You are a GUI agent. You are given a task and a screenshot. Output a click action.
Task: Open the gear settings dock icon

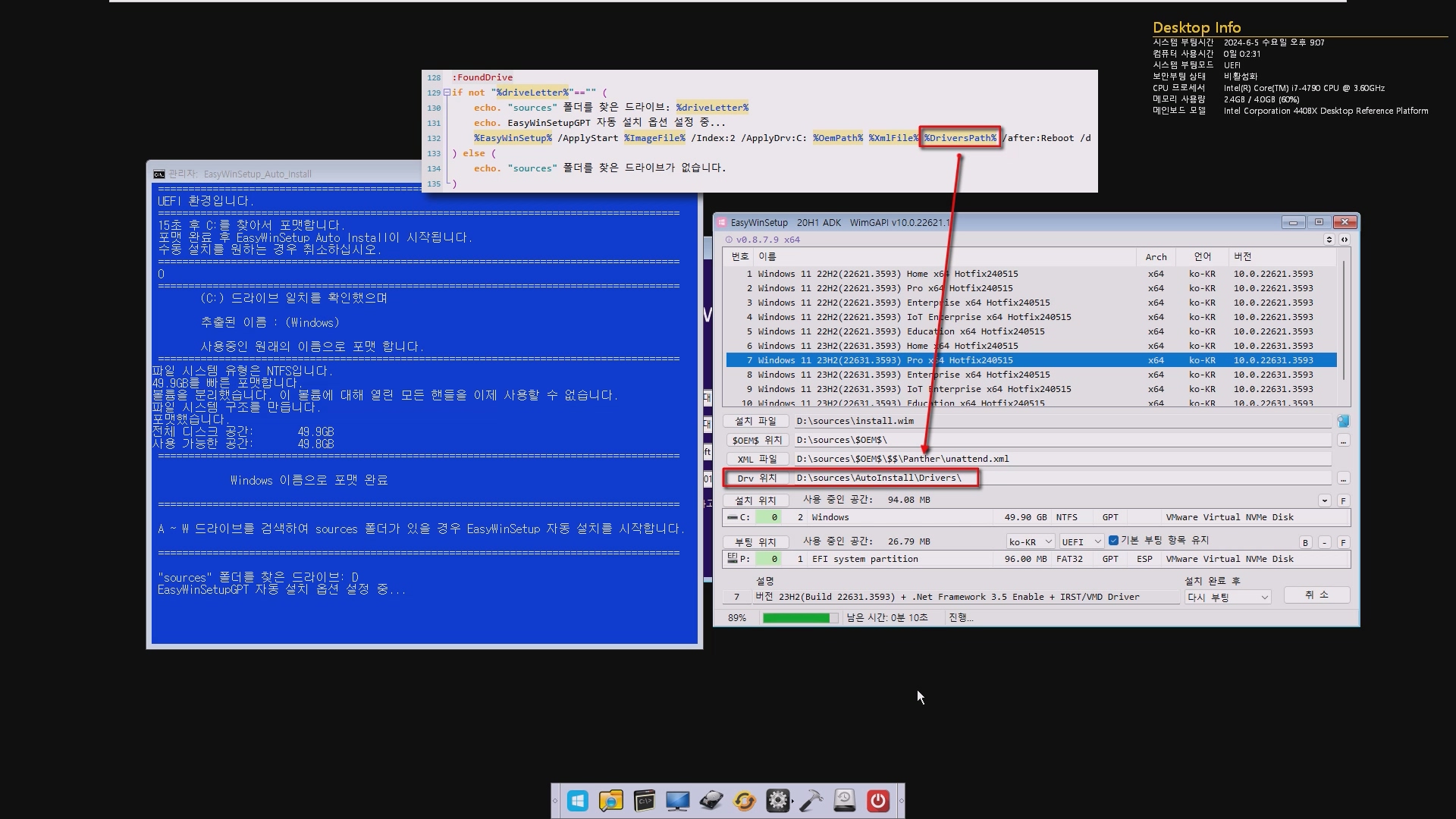pyautogui.click(x=778, y=801)
